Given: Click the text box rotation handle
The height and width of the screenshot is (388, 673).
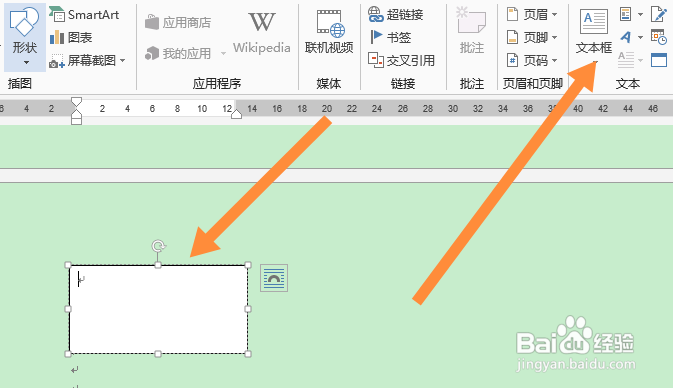Looking at the screenshot, I should point(158,246).
